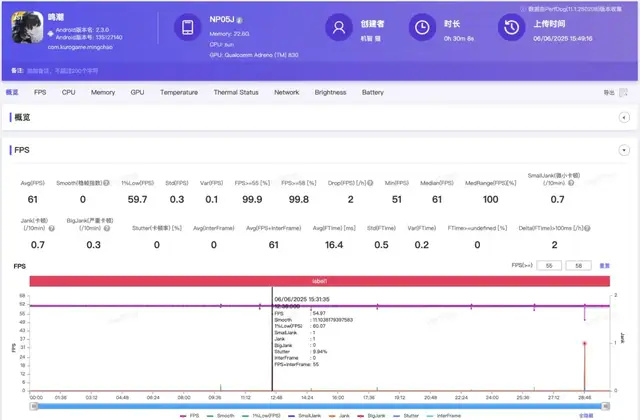Click the 导出 export label

pos(609,93)
